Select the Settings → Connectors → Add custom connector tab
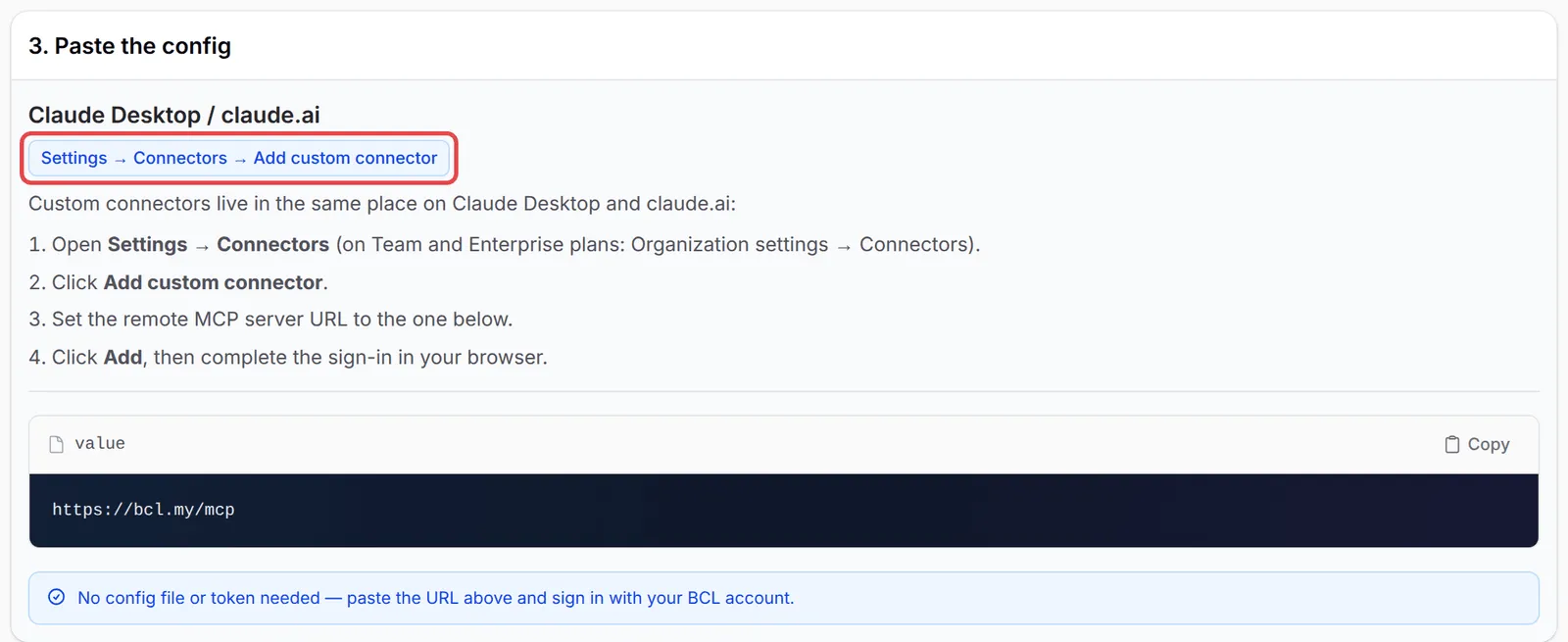 click(239, 158)
